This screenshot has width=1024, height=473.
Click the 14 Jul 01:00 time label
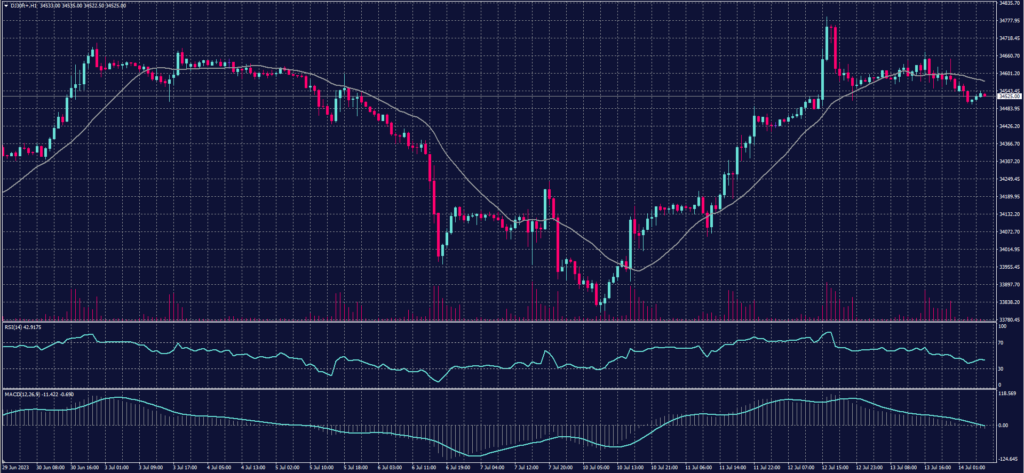pos(975,466)
